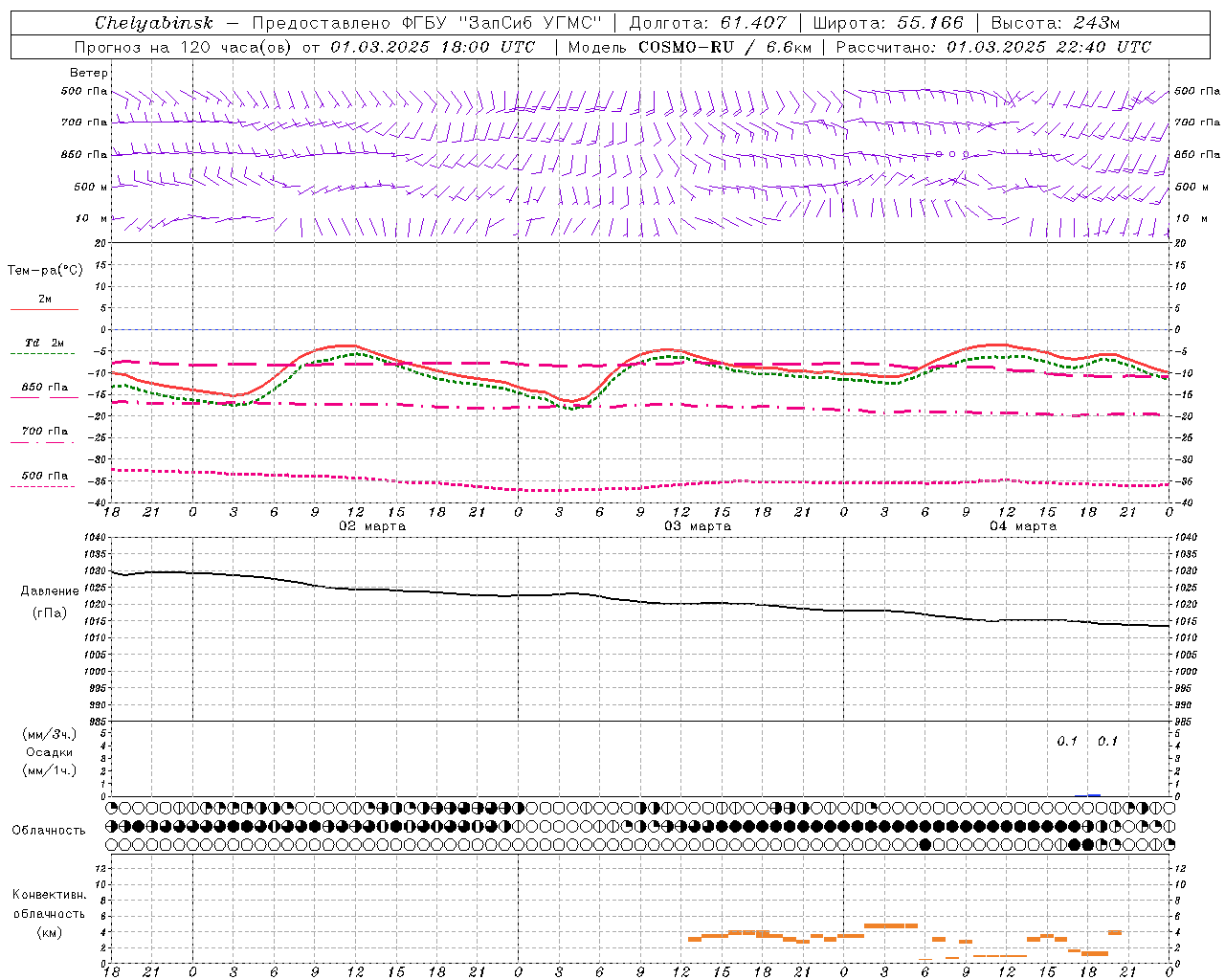The image size is (1225, 980).
Task: Click the 'Прогноз на 120 часа(ов)' header text
Action: 185,47
